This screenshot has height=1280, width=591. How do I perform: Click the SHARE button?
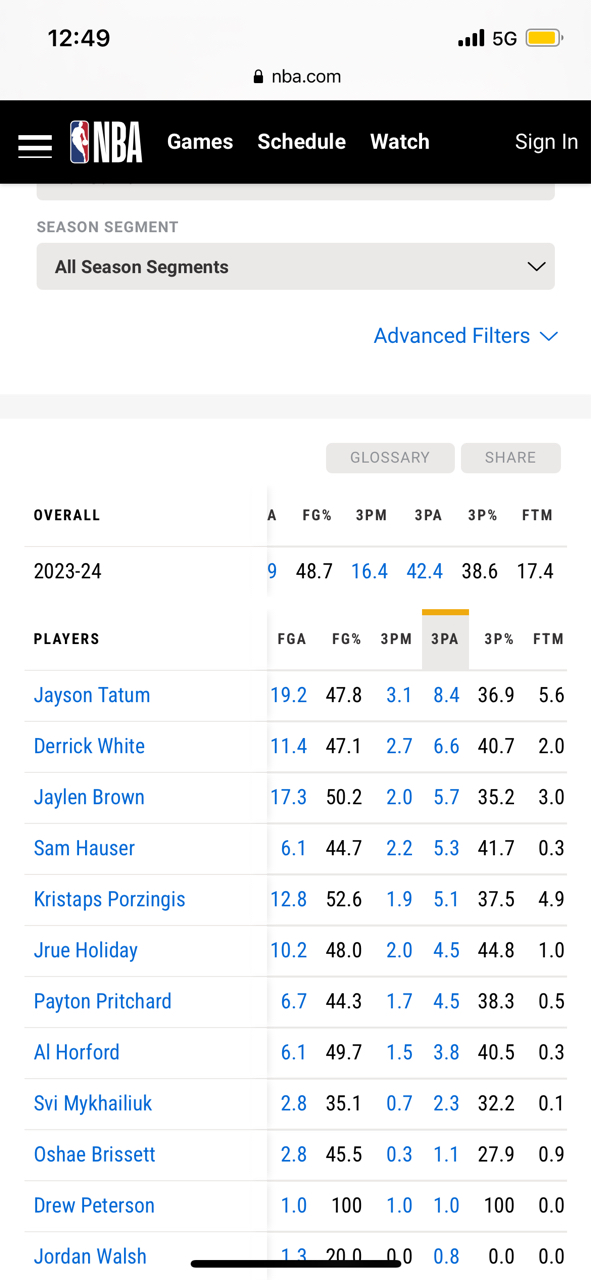510,458
